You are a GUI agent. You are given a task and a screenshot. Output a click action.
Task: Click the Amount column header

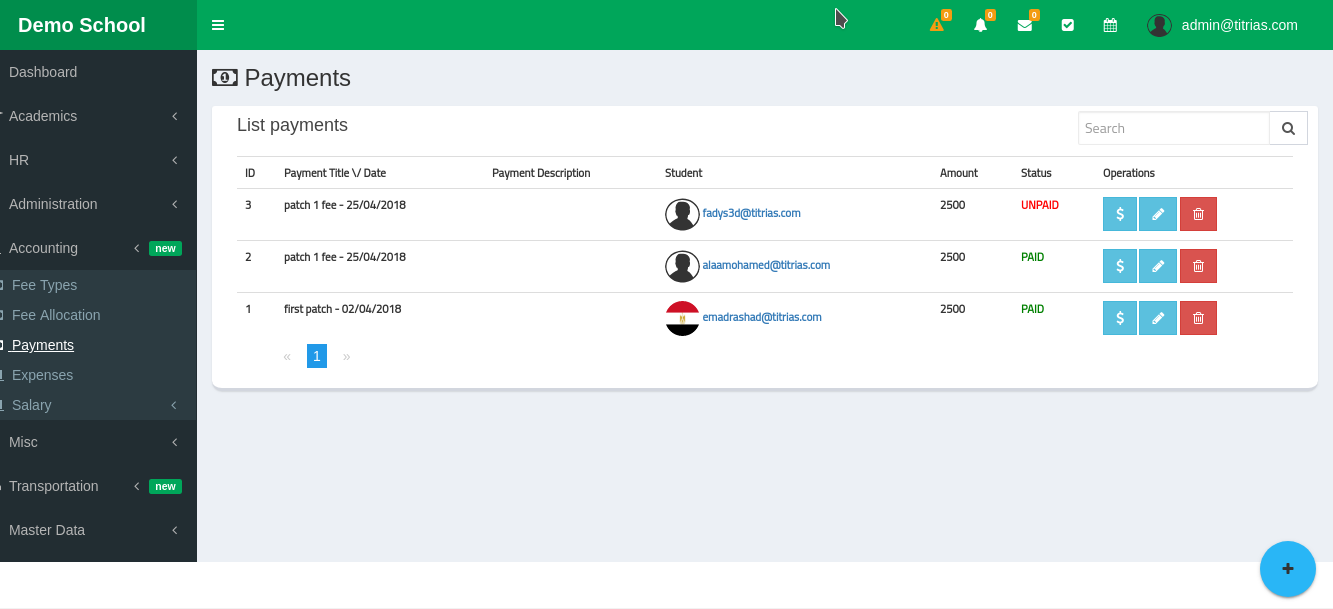coord(959,173)
